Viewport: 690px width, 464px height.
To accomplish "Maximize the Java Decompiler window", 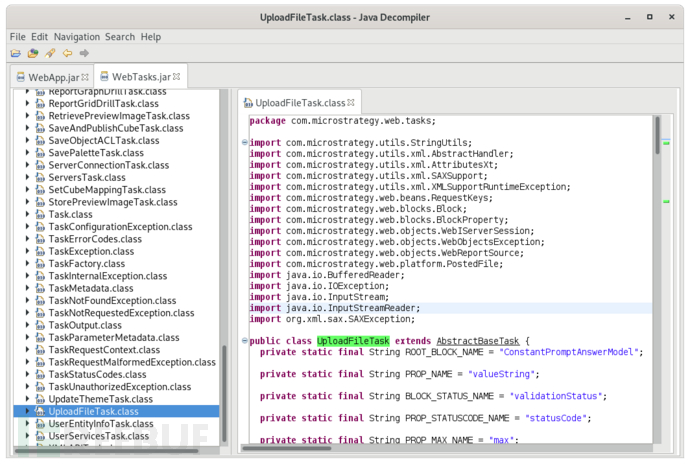I will [x=650, y=17].
